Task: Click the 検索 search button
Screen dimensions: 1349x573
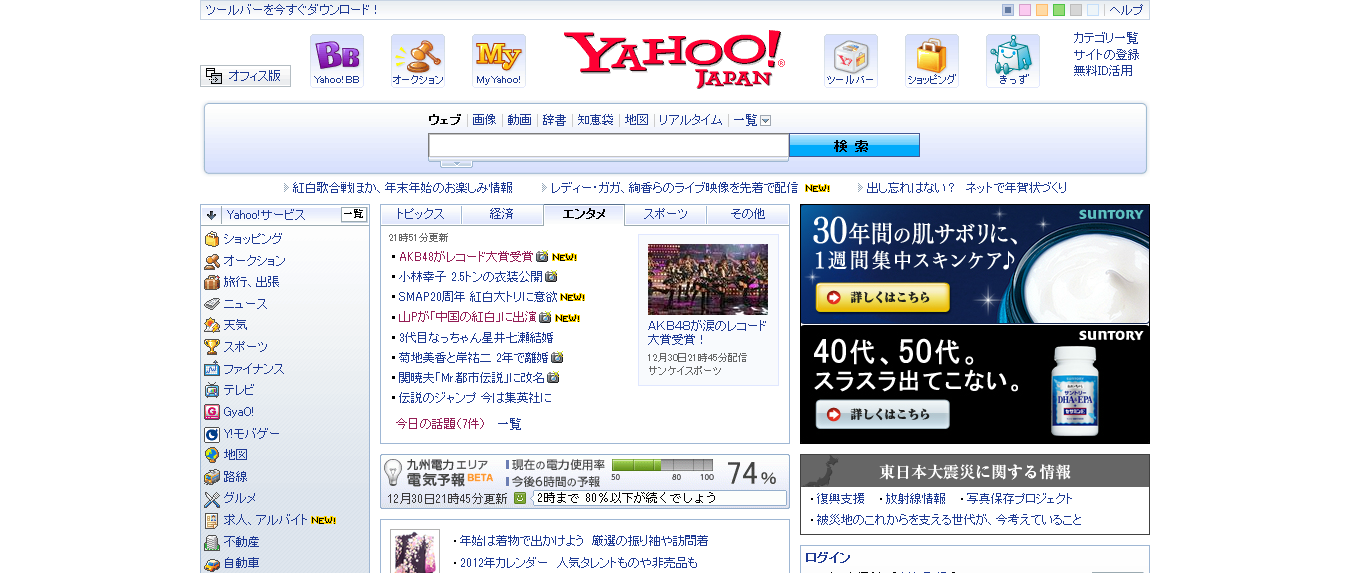Action: pyautogui.click(x=854, y=146)
